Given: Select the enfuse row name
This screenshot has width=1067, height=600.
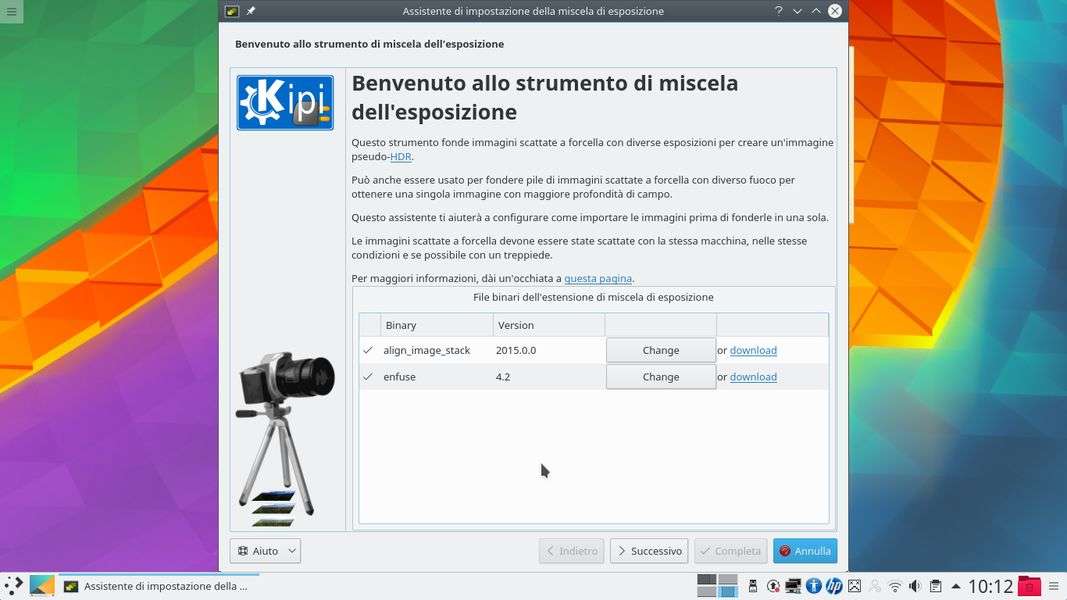Looking at the screenshot, I should click(x=399, y=377).
